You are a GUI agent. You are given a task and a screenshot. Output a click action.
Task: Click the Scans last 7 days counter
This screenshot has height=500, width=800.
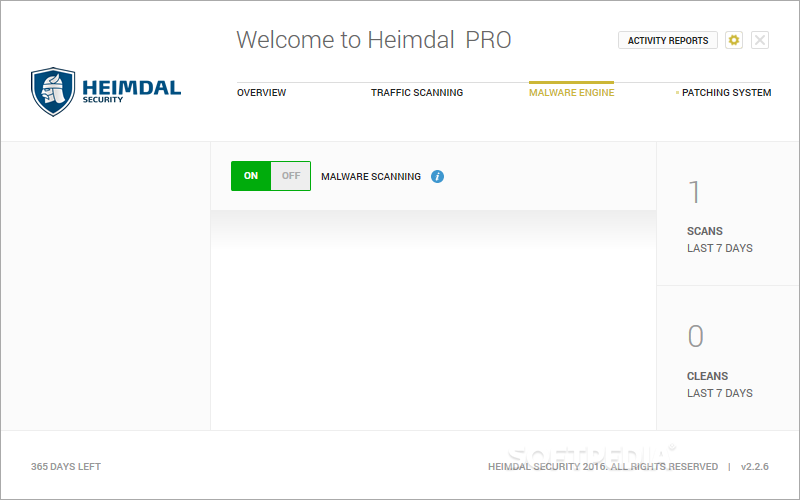coord(719,216)
